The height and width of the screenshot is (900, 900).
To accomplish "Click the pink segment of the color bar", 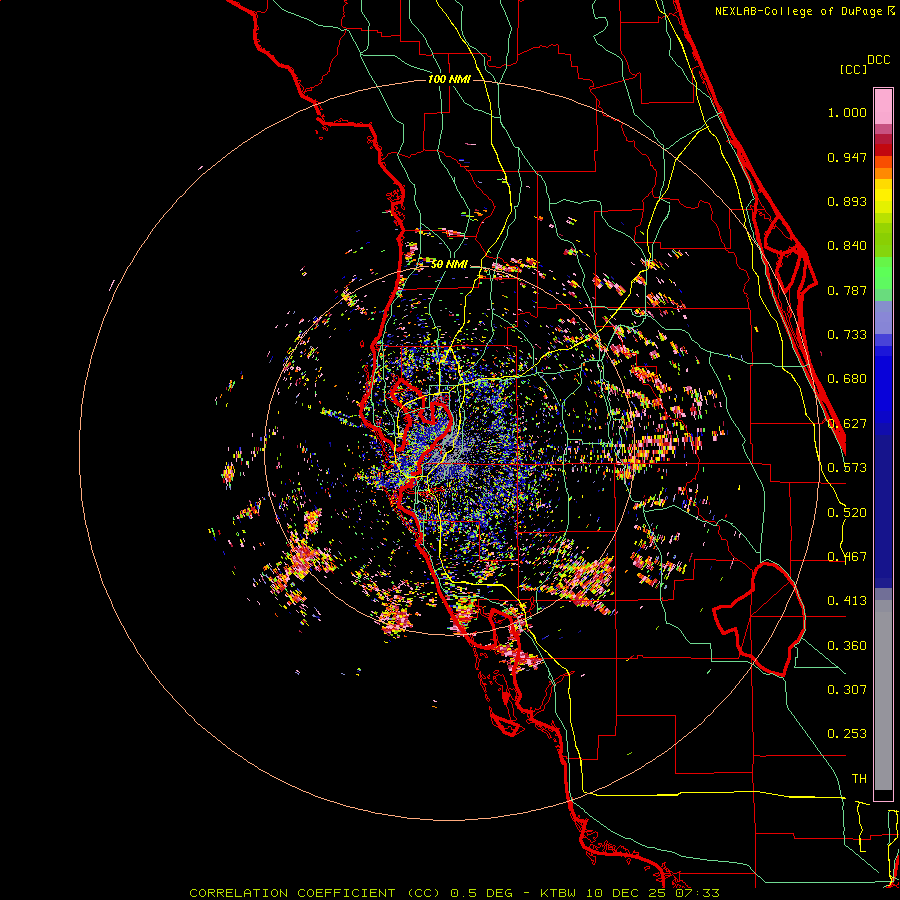I will (x=883, y=107).
